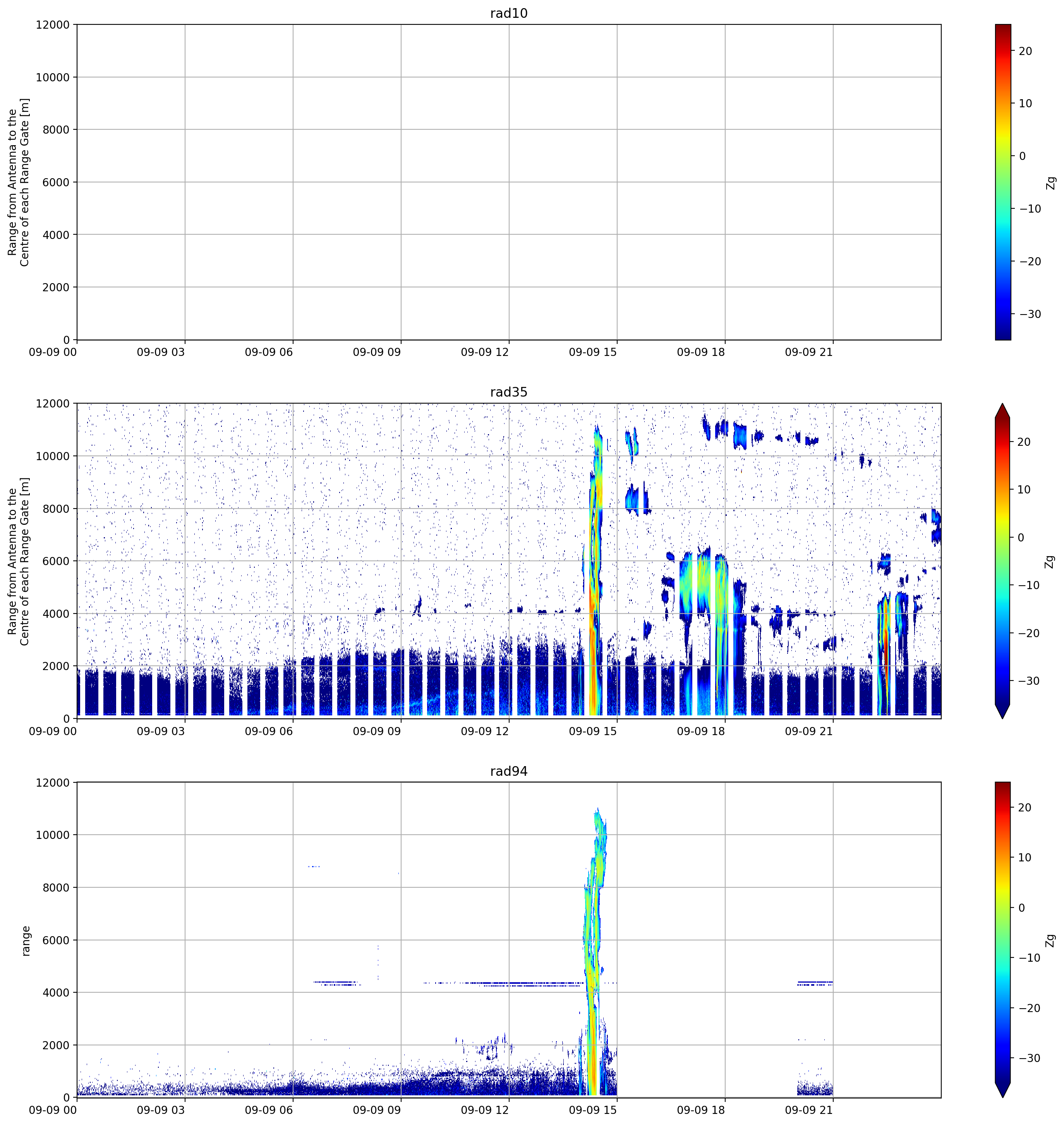Click the 2000 y-tick of rad94 plot
The height and width of the screenshot is (1124, 1064).
coord(56,1046)
